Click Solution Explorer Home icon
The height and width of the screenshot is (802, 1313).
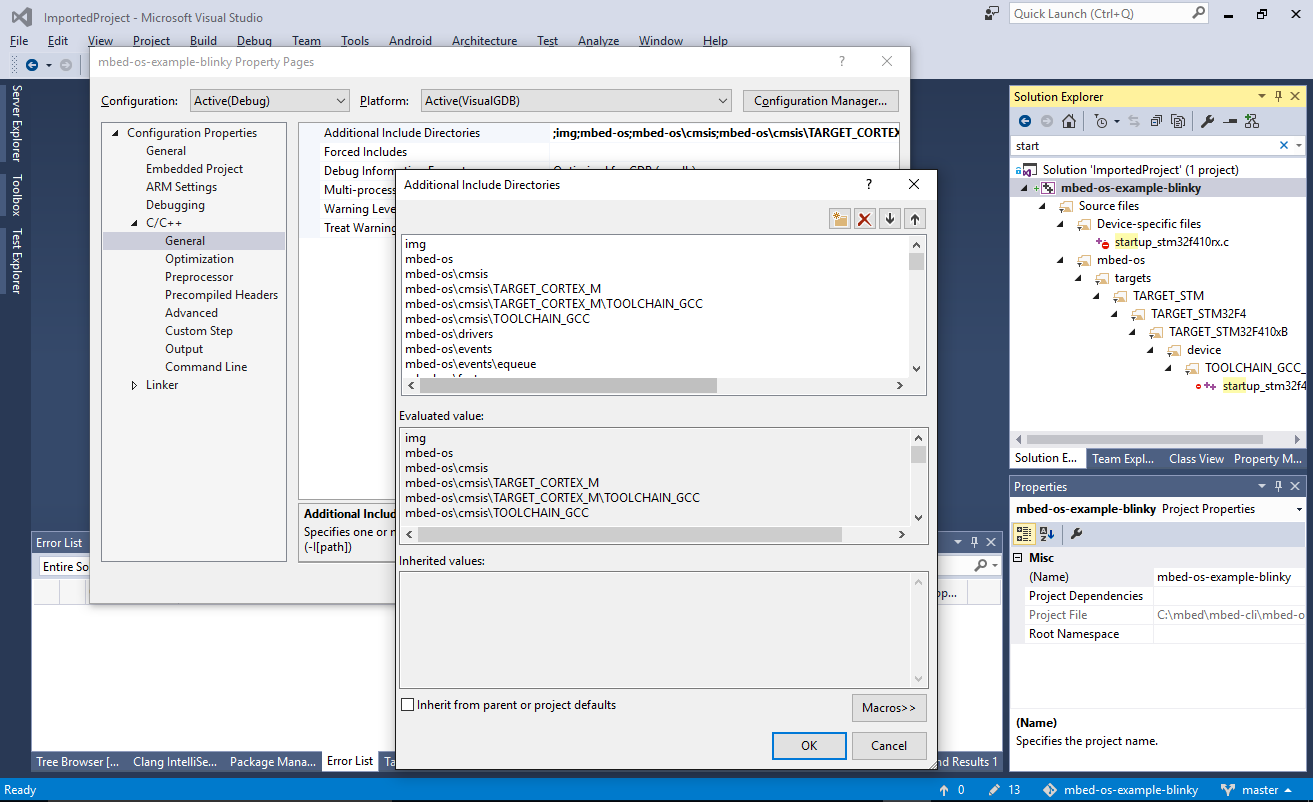[x=1069, y=121]
